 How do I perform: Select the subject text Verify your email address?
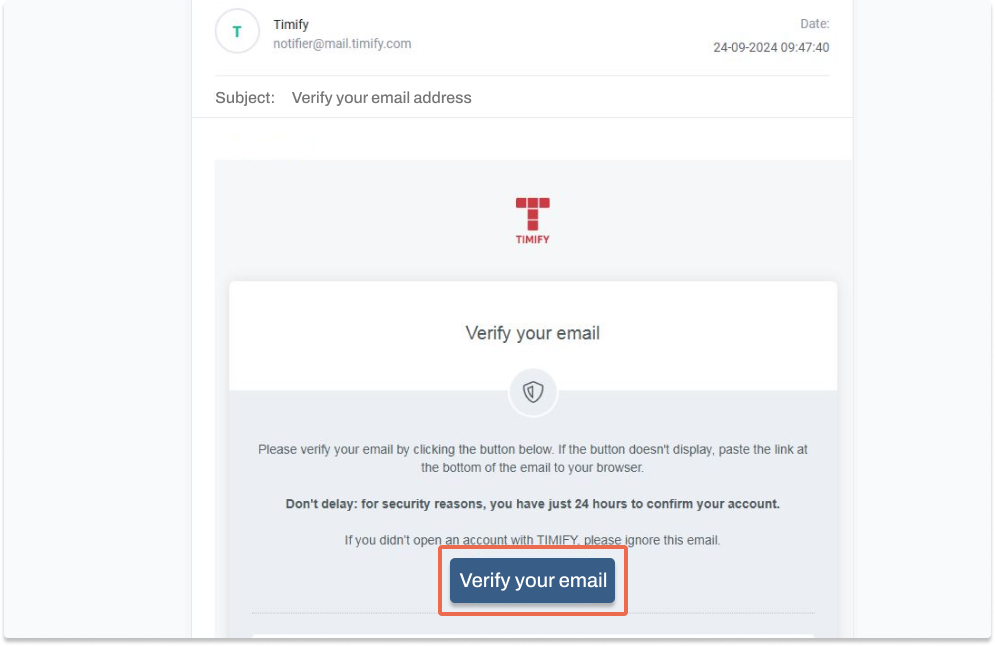point(381,98)
